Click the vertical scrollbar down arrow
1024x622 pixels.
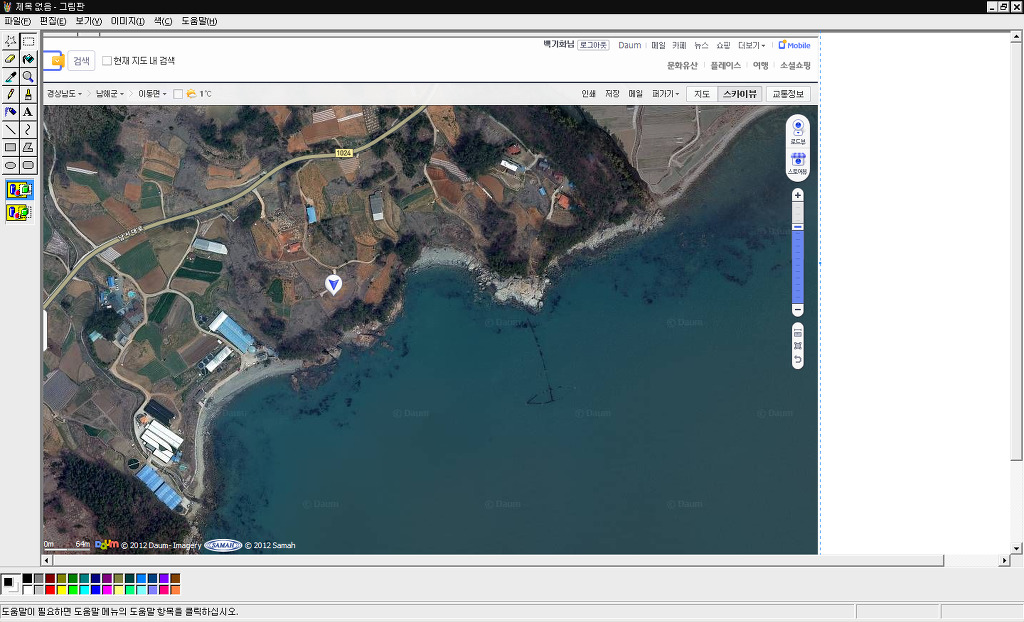1016,548
